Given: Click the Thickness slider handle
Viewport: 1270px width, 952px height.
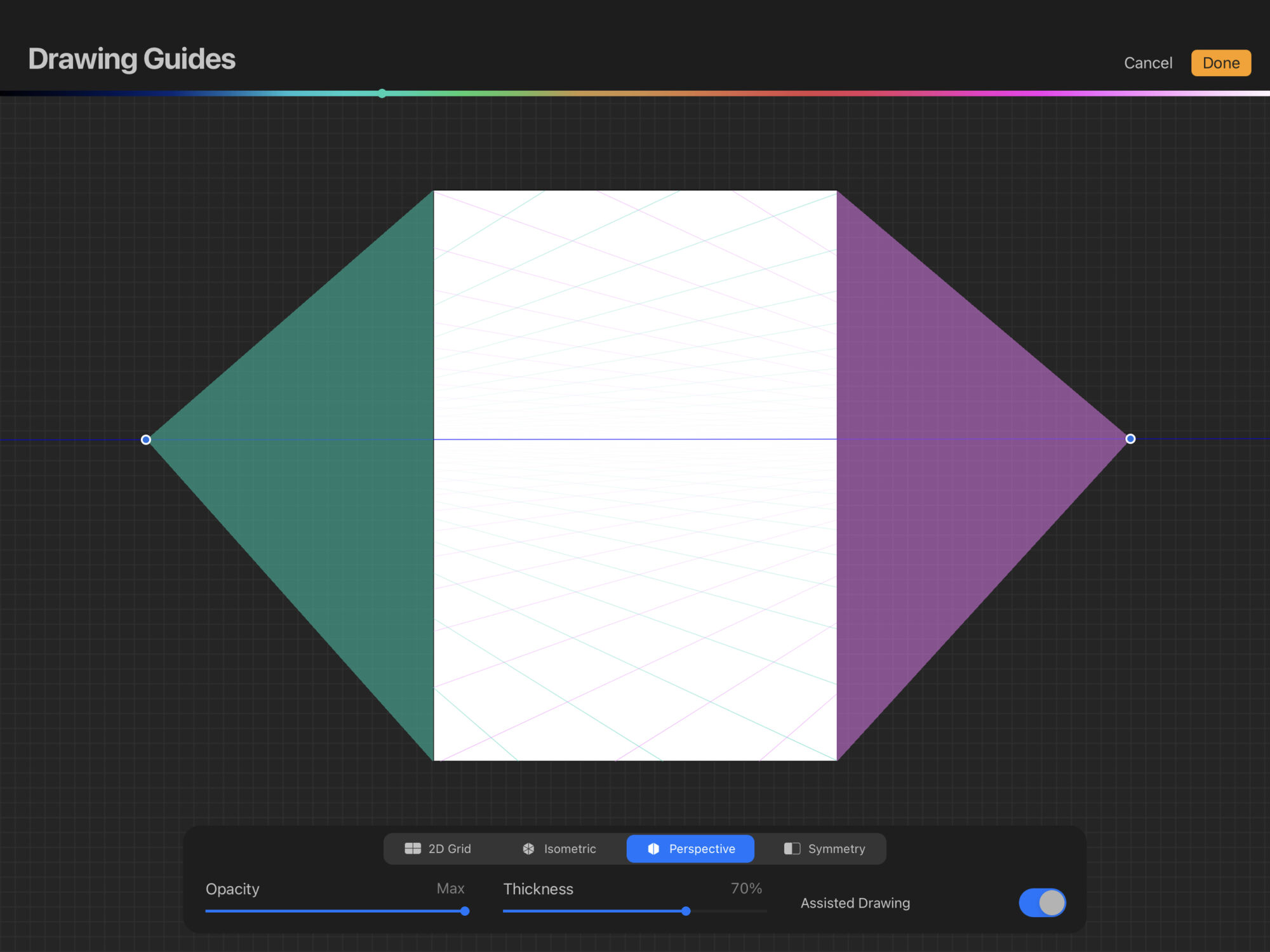Looking at the screenshot, I should pos(686,911).
